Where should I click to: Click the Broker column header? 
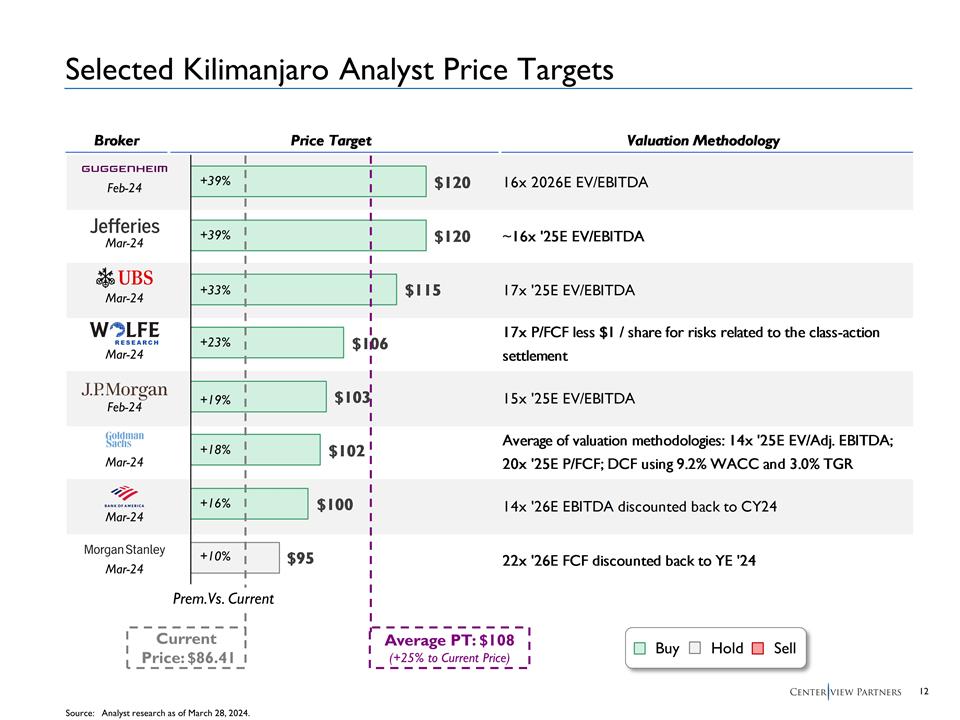(x=116, y=140)
